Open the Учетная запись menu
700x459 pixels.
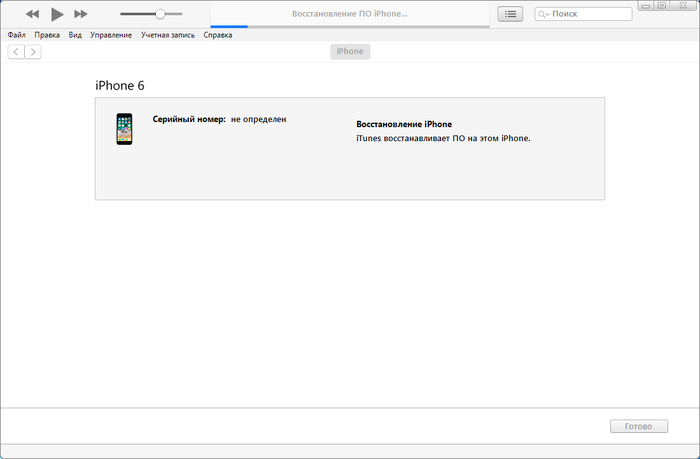(x=167, y=35)
